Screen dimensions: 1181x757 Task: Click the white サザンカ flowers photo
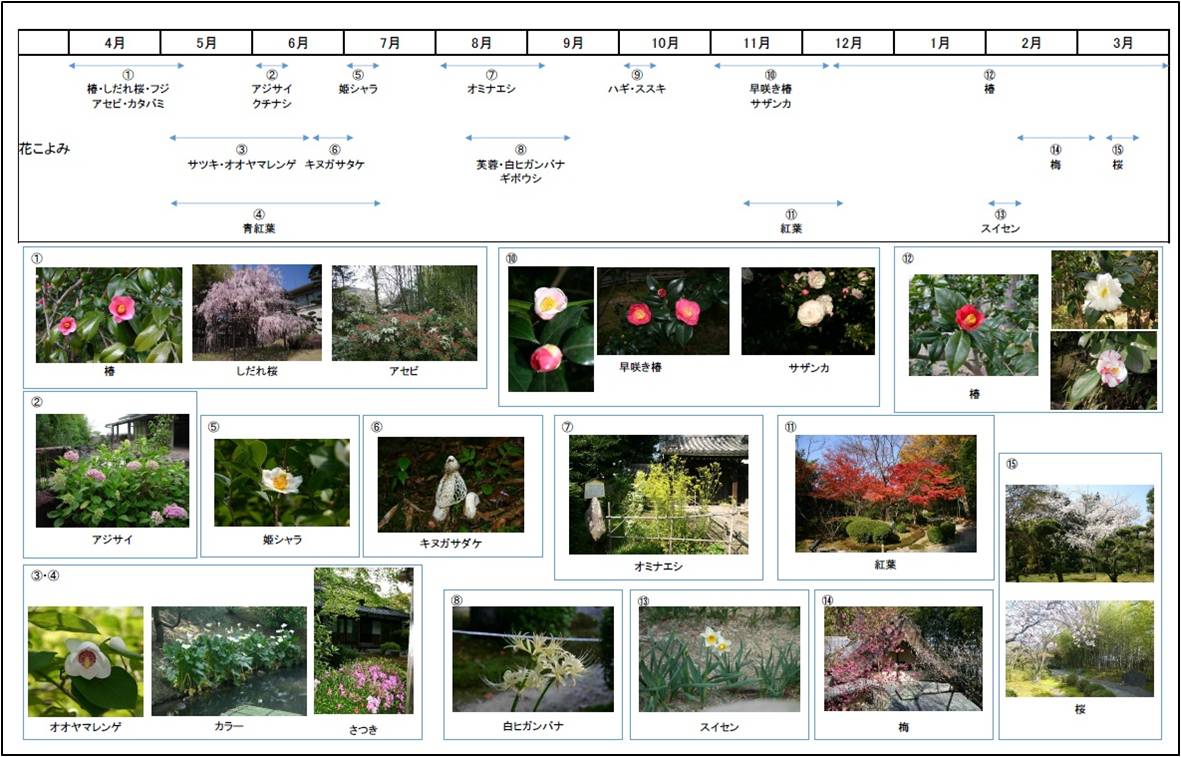pos(807,311)
